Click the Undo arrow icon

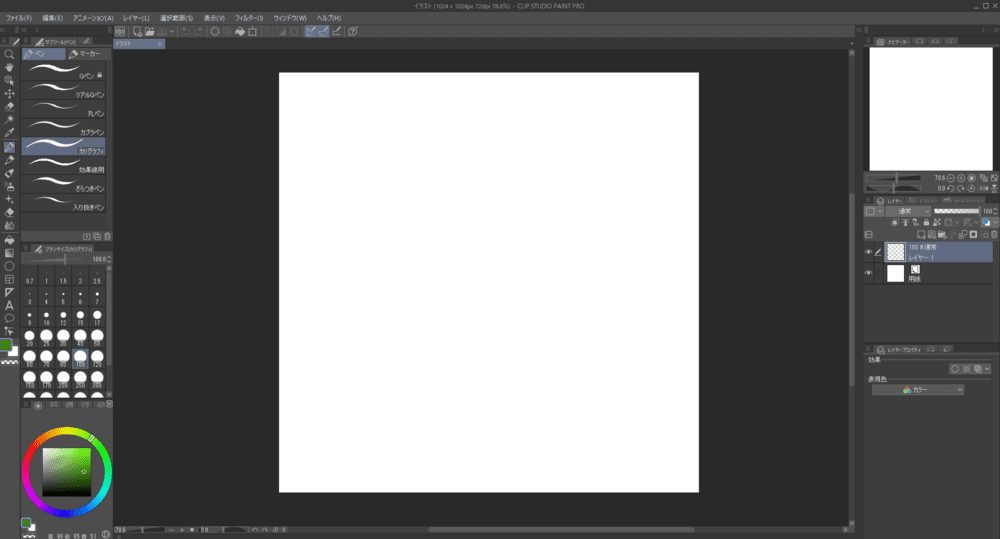coord(186,31)
